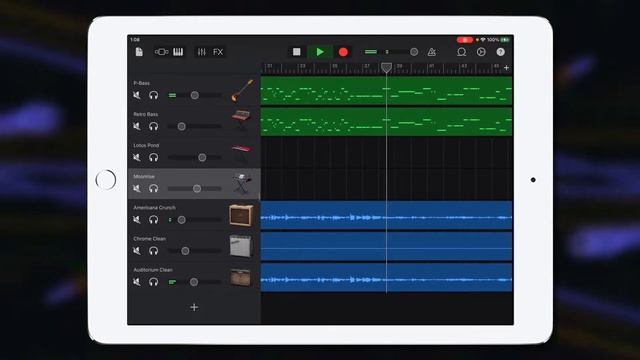Image resolution: width=640 pixels, height=360 pixels.
Task: Open the FX panel
Action: tap(218, 52)
